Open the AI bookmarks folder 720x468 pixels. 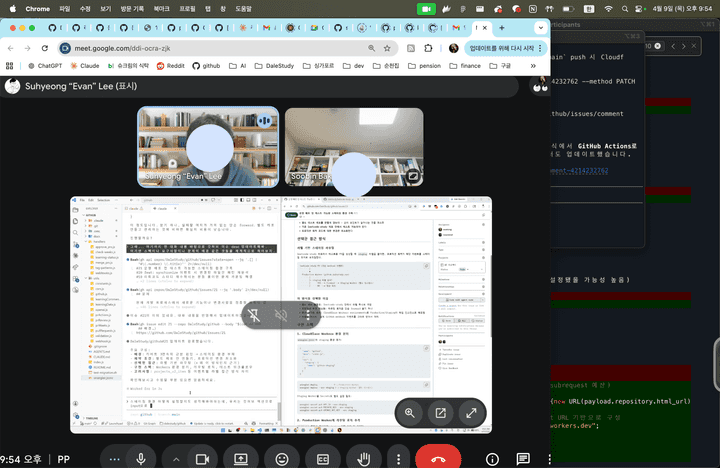pyautogui.click(x=238, y=66)
